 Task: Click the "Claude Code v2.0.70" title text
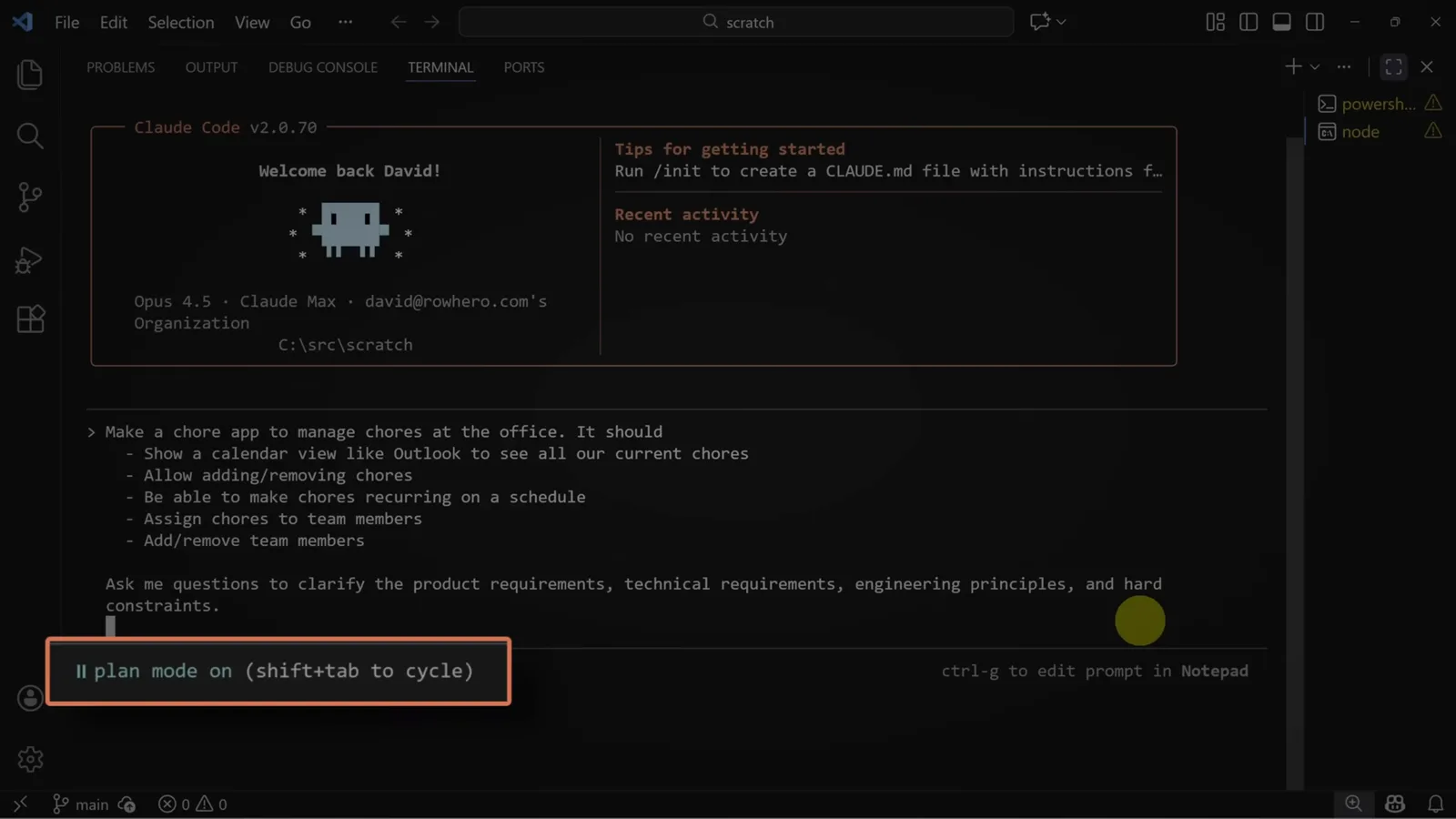[226, 127]
